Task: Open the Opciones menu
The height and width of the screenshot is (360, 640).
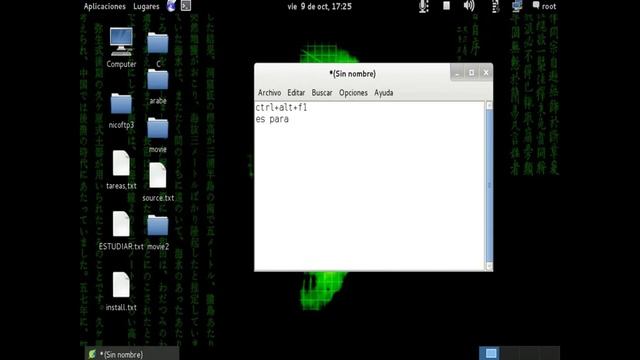Action: [353, 93]
